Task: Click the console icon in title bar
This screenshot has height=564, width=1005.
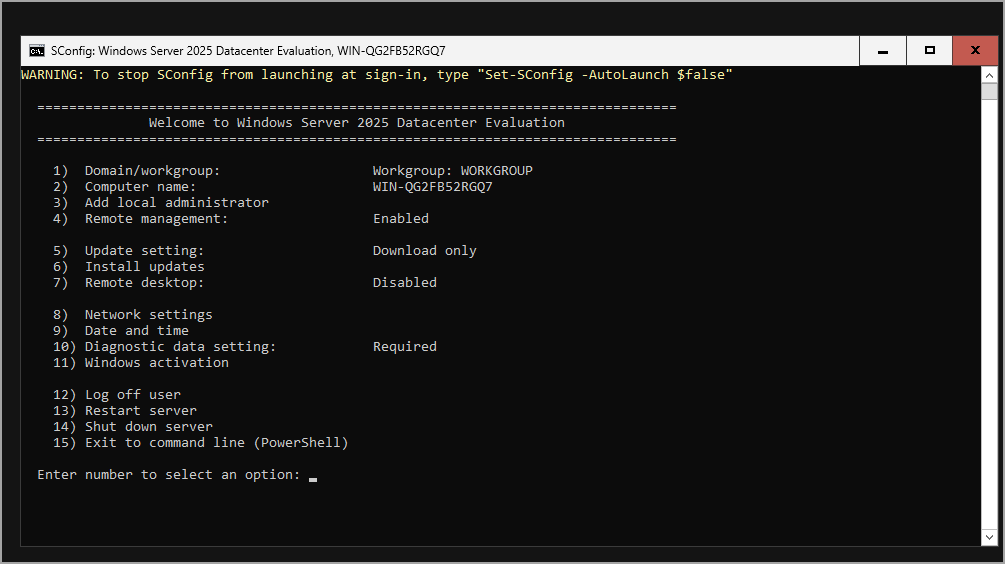Action: [37, 51]
